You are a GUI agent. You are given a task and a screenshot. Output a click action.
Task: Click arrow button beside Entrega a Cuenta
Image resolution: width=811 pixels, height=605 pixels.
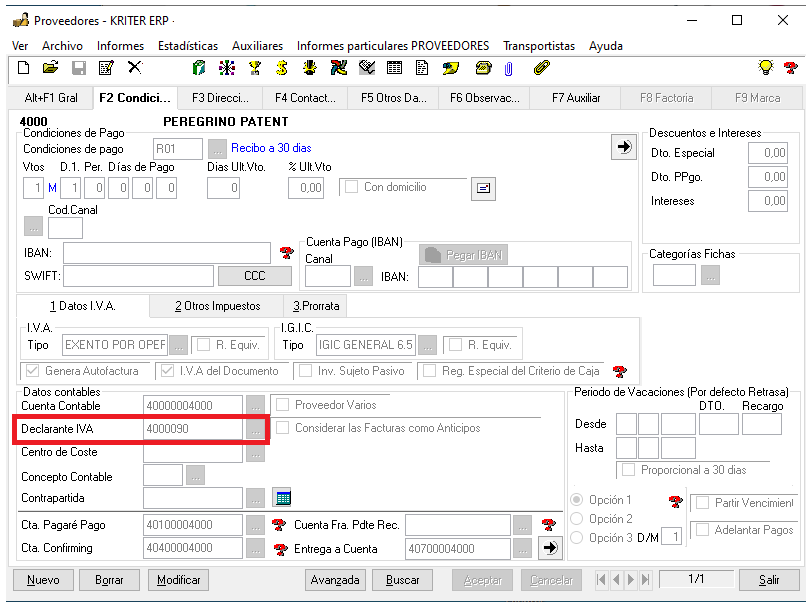(x=550, y=548)
